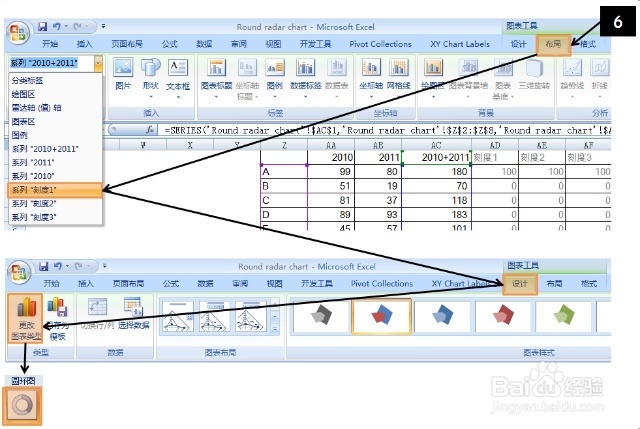This screenshot has width=640, height=429.
Task: Switch to the 设计 tab in lower window
Action: (520, 284)
